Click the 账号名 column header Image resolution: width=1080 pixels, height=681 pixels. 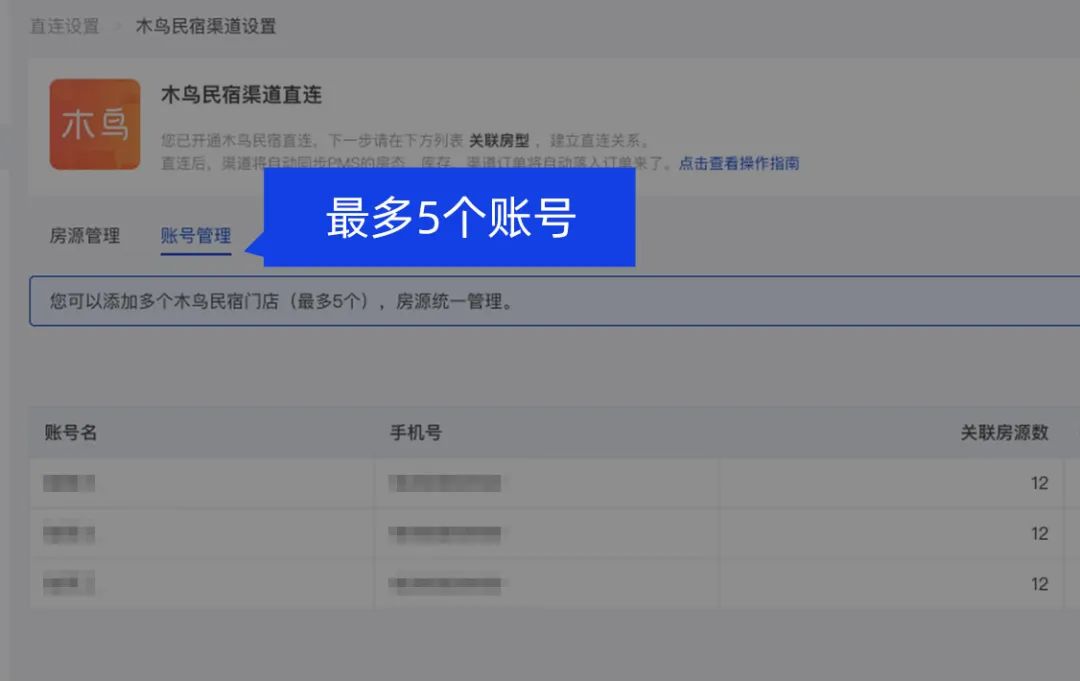coord(70,432)
